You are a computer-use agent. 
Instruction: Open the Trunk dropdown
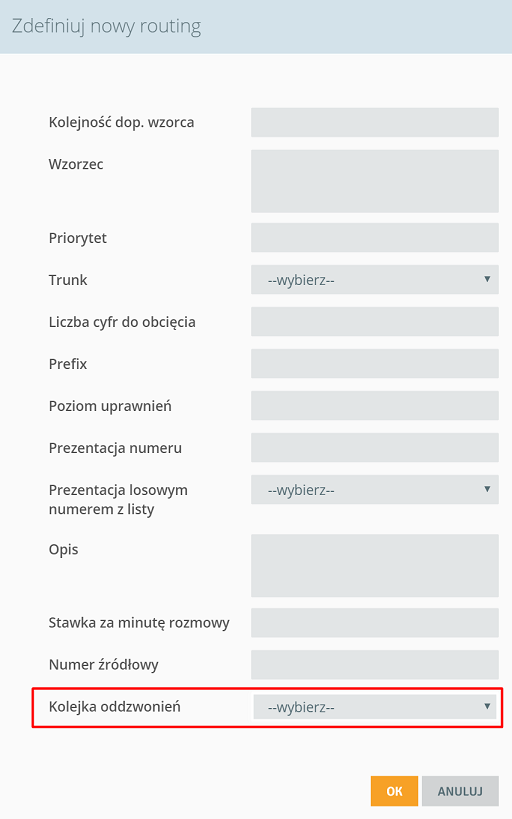click(375, 279)
